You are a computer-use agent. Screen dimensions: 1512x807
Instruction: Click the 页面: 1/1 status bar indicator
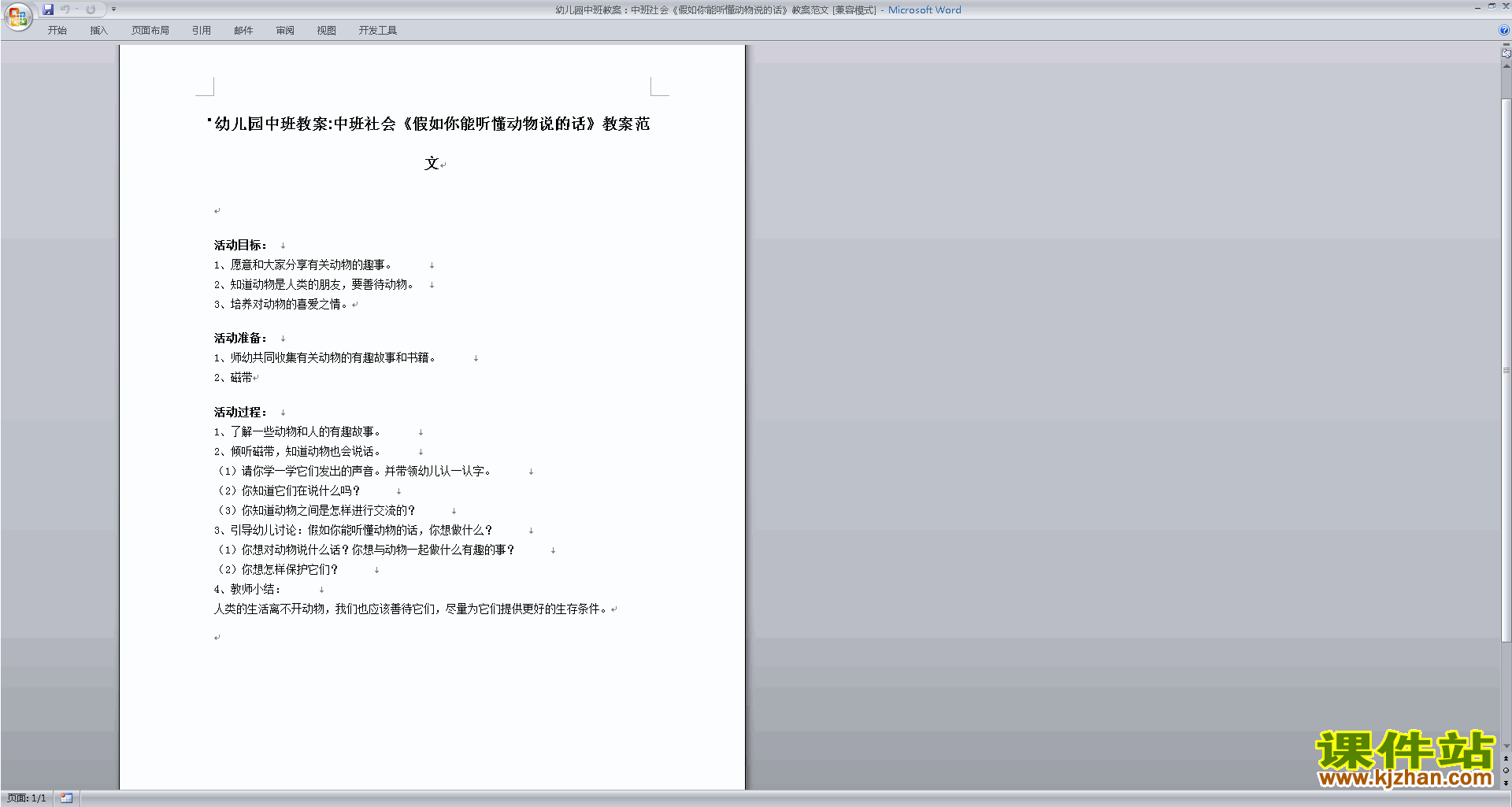click(27, 798)
